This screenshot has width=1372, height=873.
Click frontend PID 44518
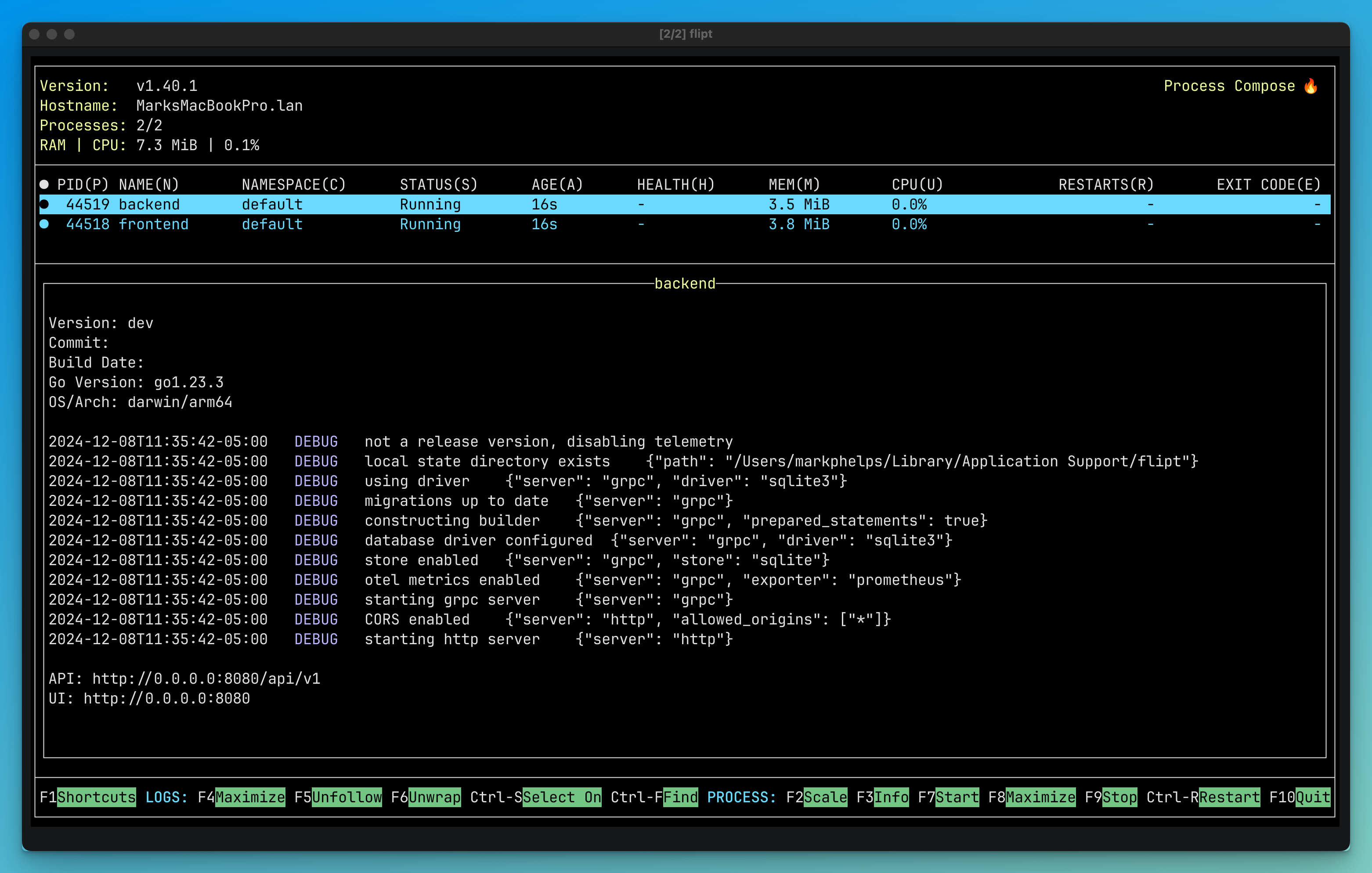(88, 224)
